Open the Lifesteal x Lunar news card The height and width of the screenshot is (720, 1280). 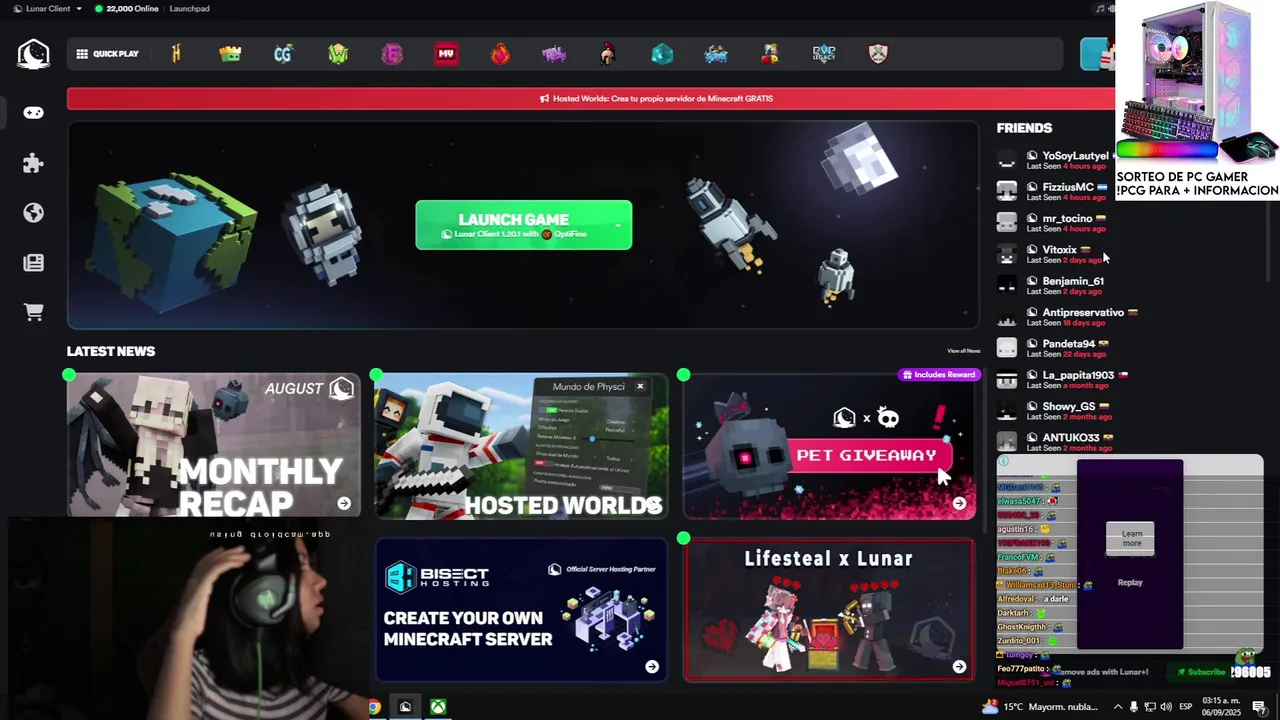click(x=829, y=610)
